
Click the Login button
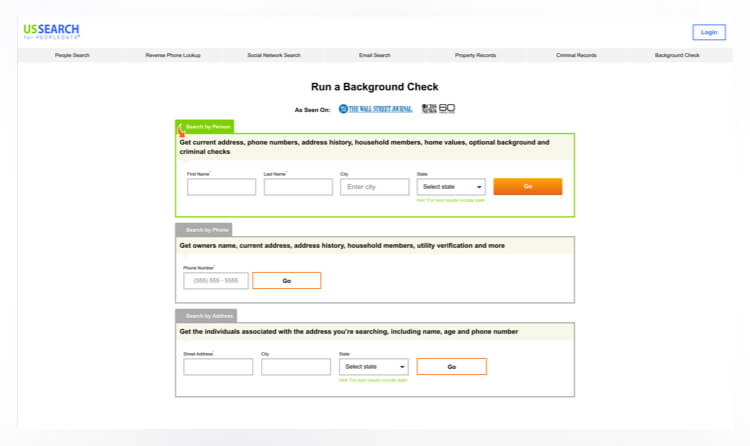coord(709,32)
